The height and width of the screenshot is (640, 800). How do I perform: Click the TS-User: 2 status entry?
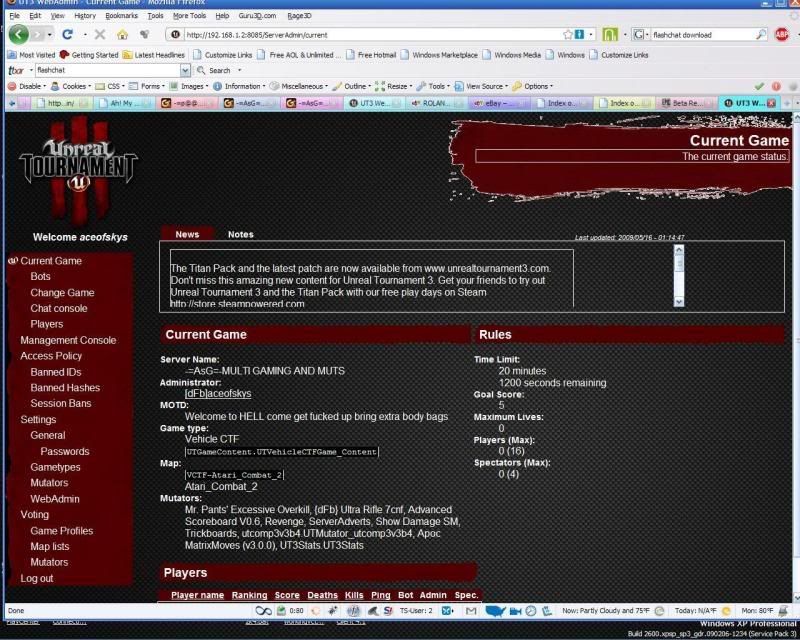click(x=416, y=610)
